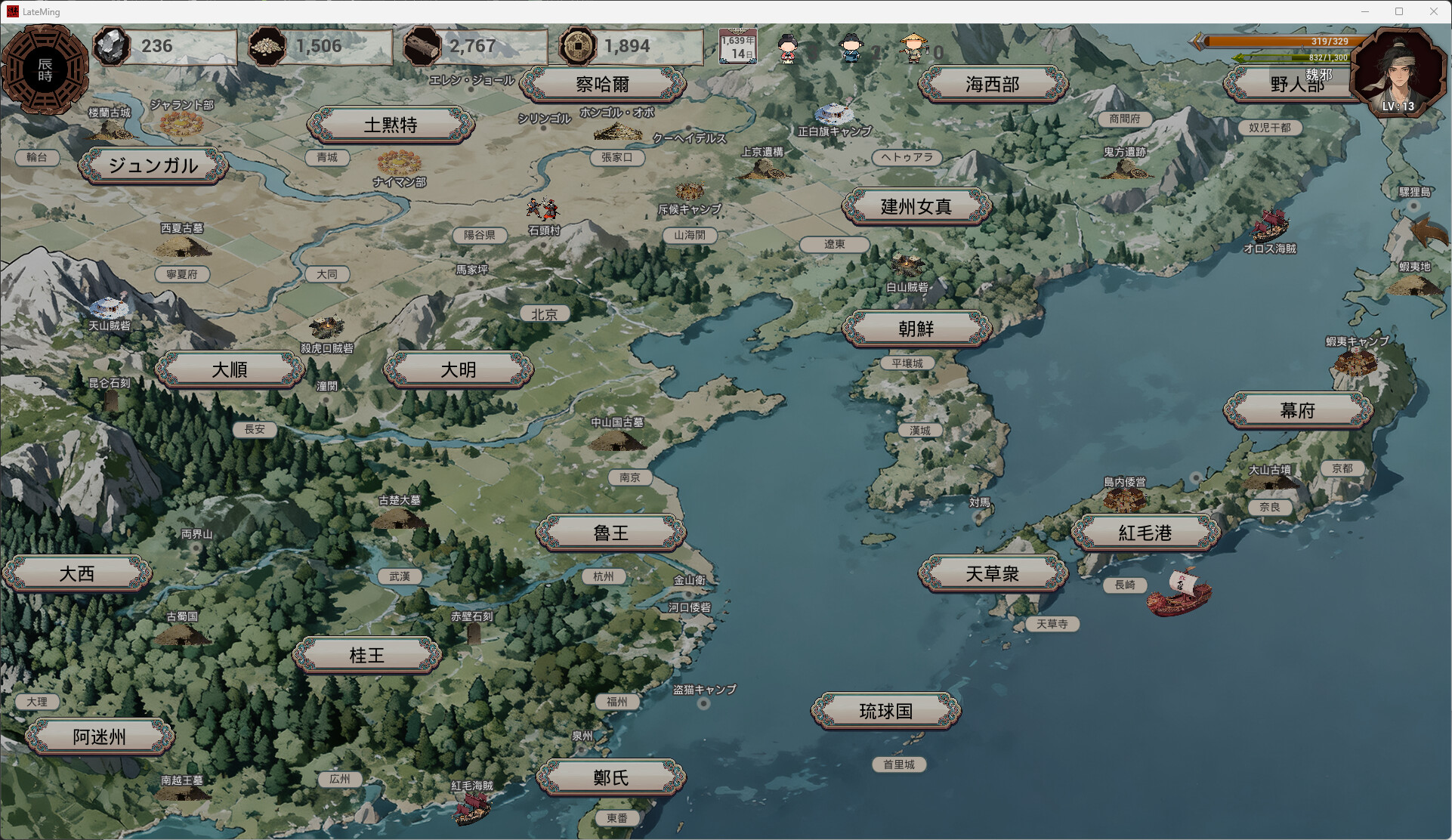
Task: Click the 金山衛 place name
Action: (690, 580)
